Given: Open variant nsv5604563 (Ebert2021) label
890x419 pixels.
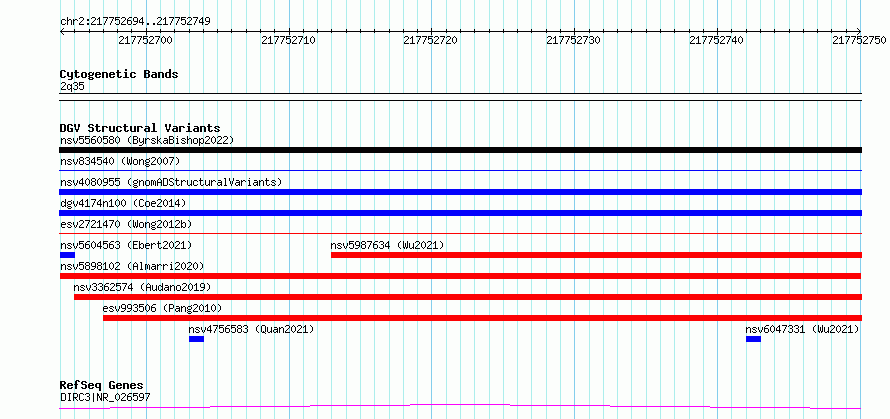Looking at the screenshot, I should [x=126, y=245].
